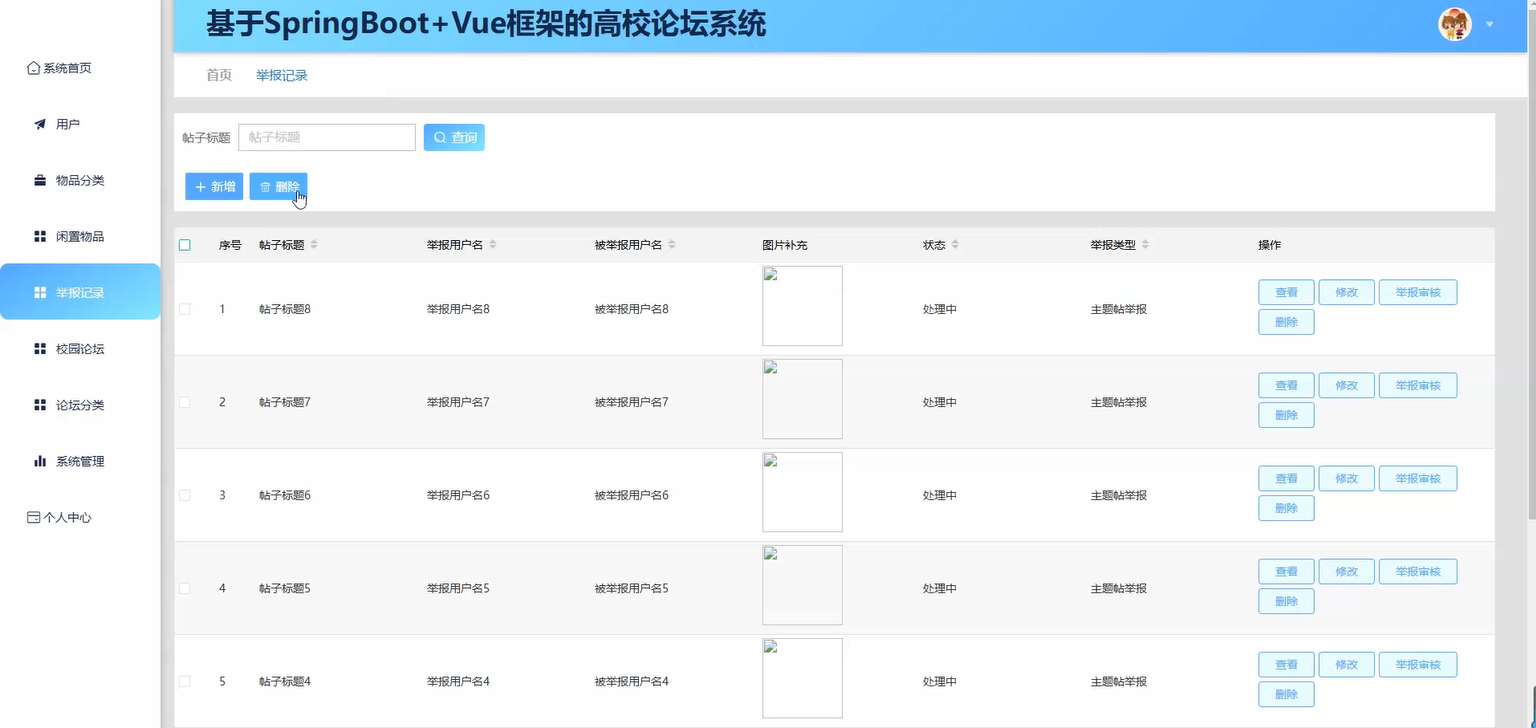Image resolution: width=1536 pixels, height=728 pixels.
Task: Click 删除 for 帖子标题7 row
Action: 1286,415
